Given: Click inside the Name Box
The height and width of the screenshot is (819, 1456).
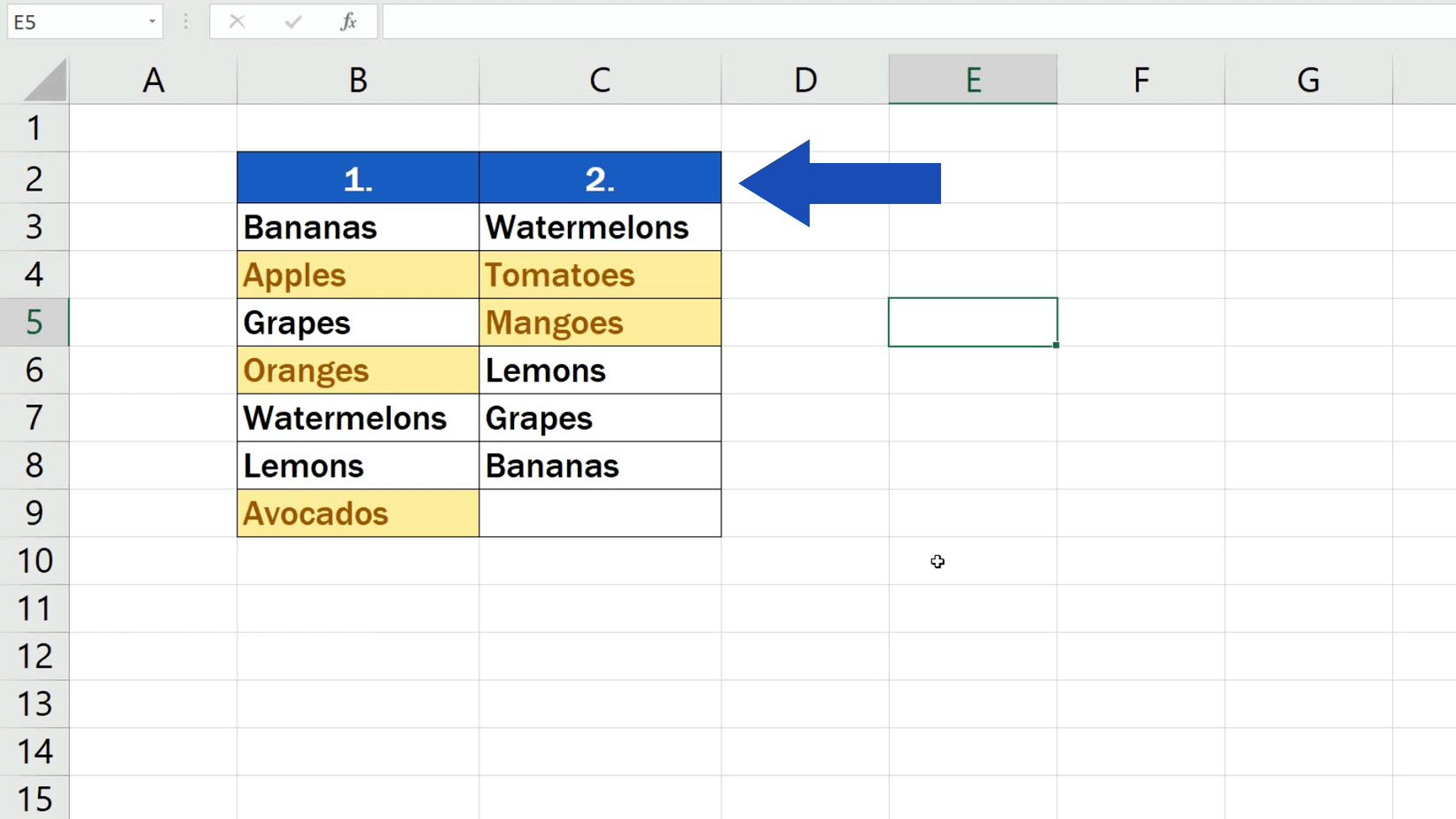Looking at the screenshot, I should pyautogui.click(x=71, y=21).
